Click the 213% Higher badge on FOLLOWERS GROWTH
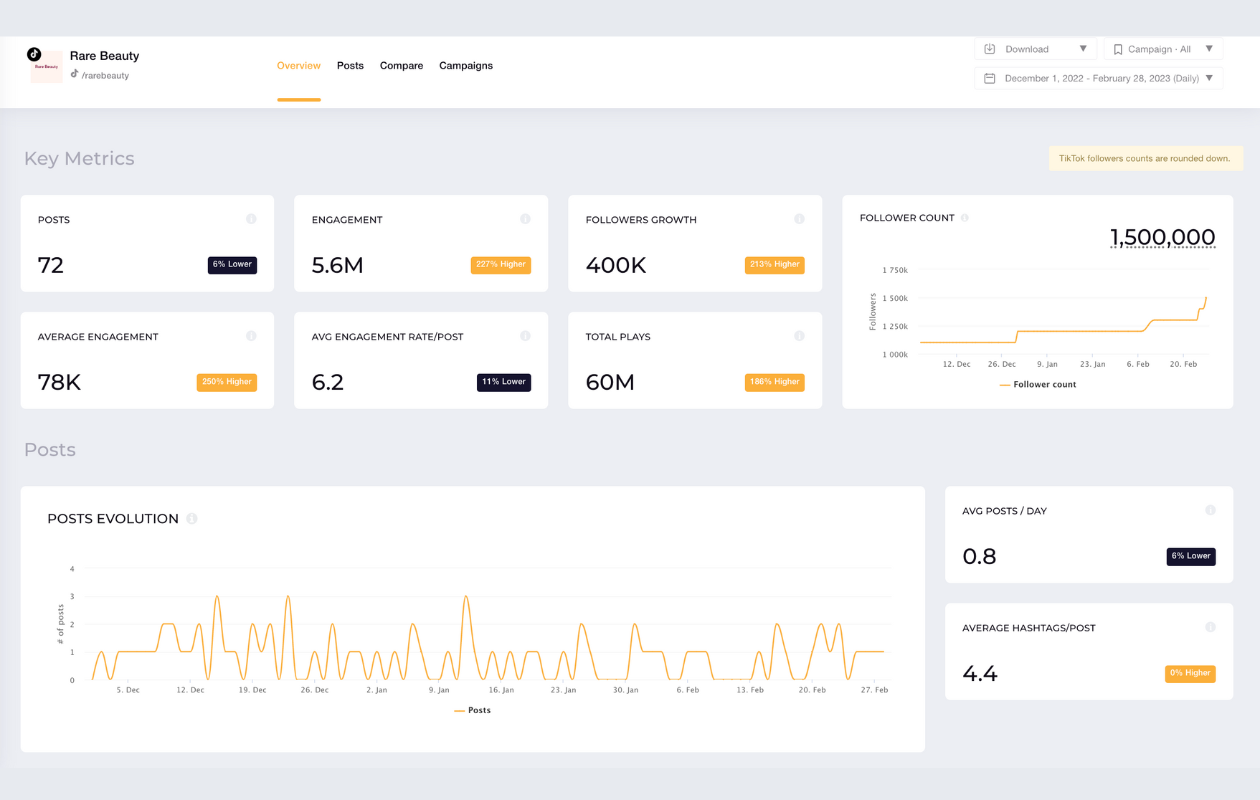1260x800 pixels. pyautogui.click(x=775, y=265)
